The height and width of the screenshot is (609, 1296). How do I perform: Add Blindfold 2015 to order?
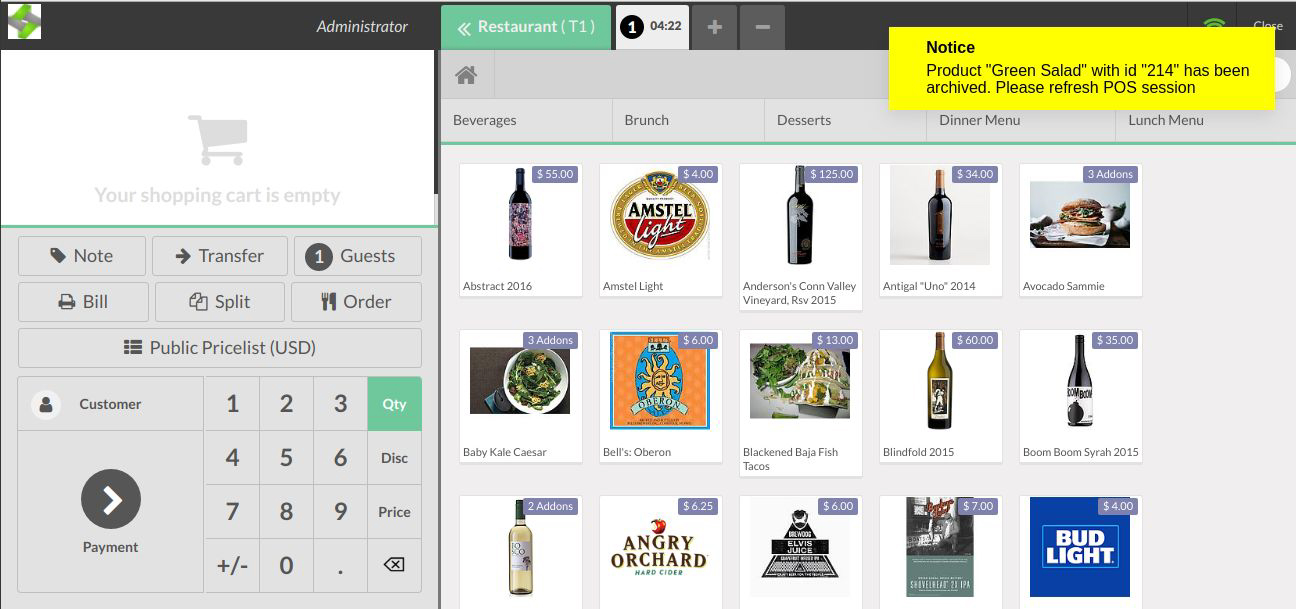[941, 396]
